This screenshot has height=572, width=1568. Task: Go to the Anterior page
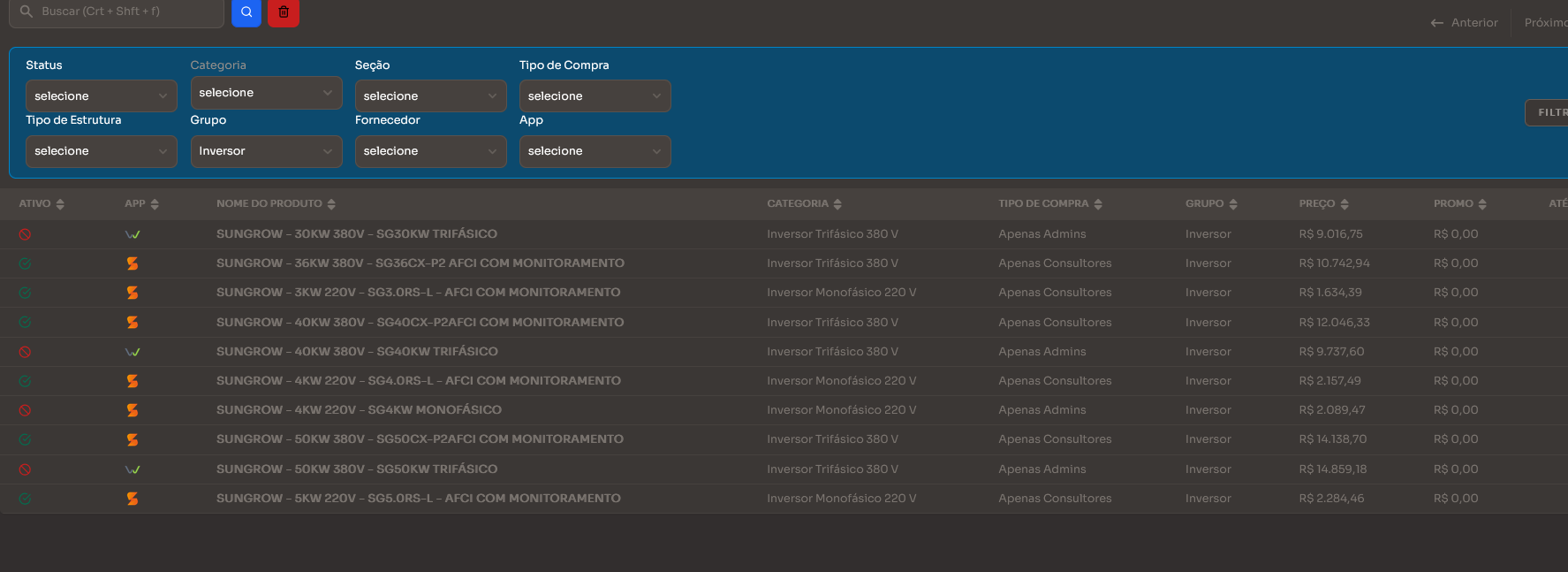pos(1465,23)
